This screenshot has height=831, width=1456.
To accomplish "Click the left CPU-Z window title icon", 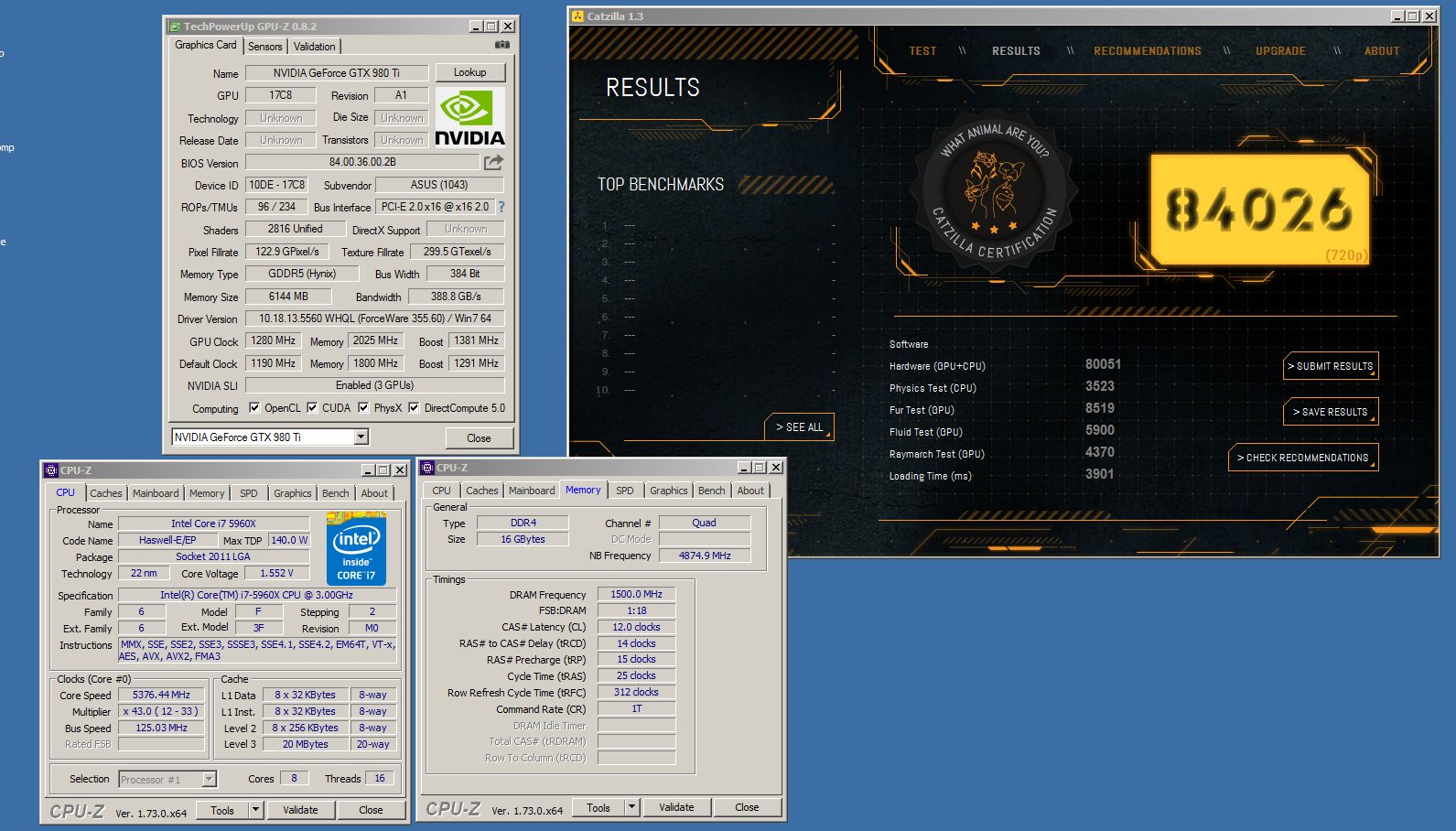I will pyautogui.click(x=51, y=470).
